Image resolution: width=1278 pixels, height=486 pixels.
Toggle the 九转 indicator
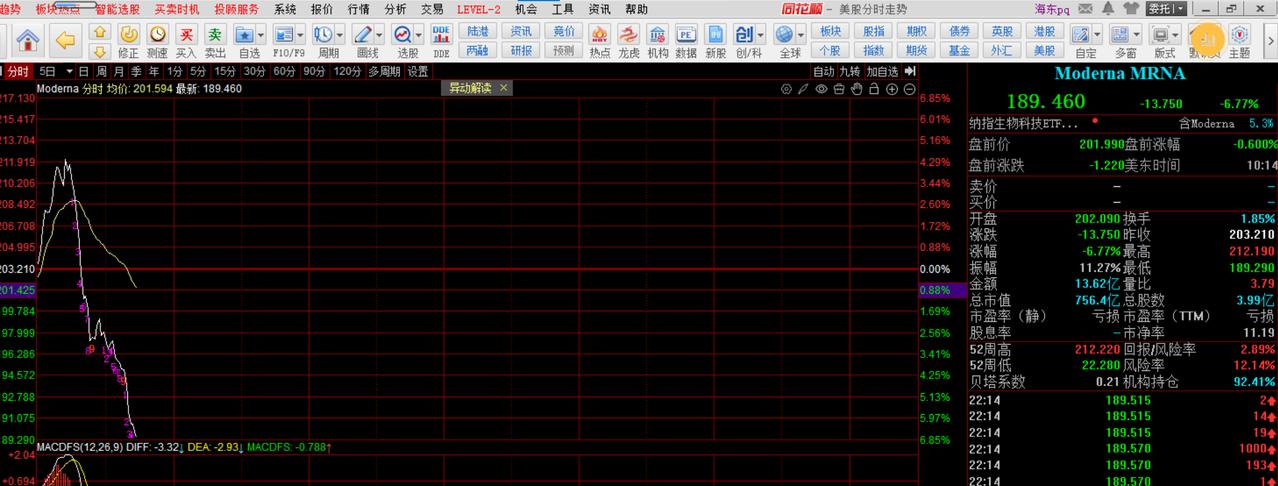click(849, 72)
